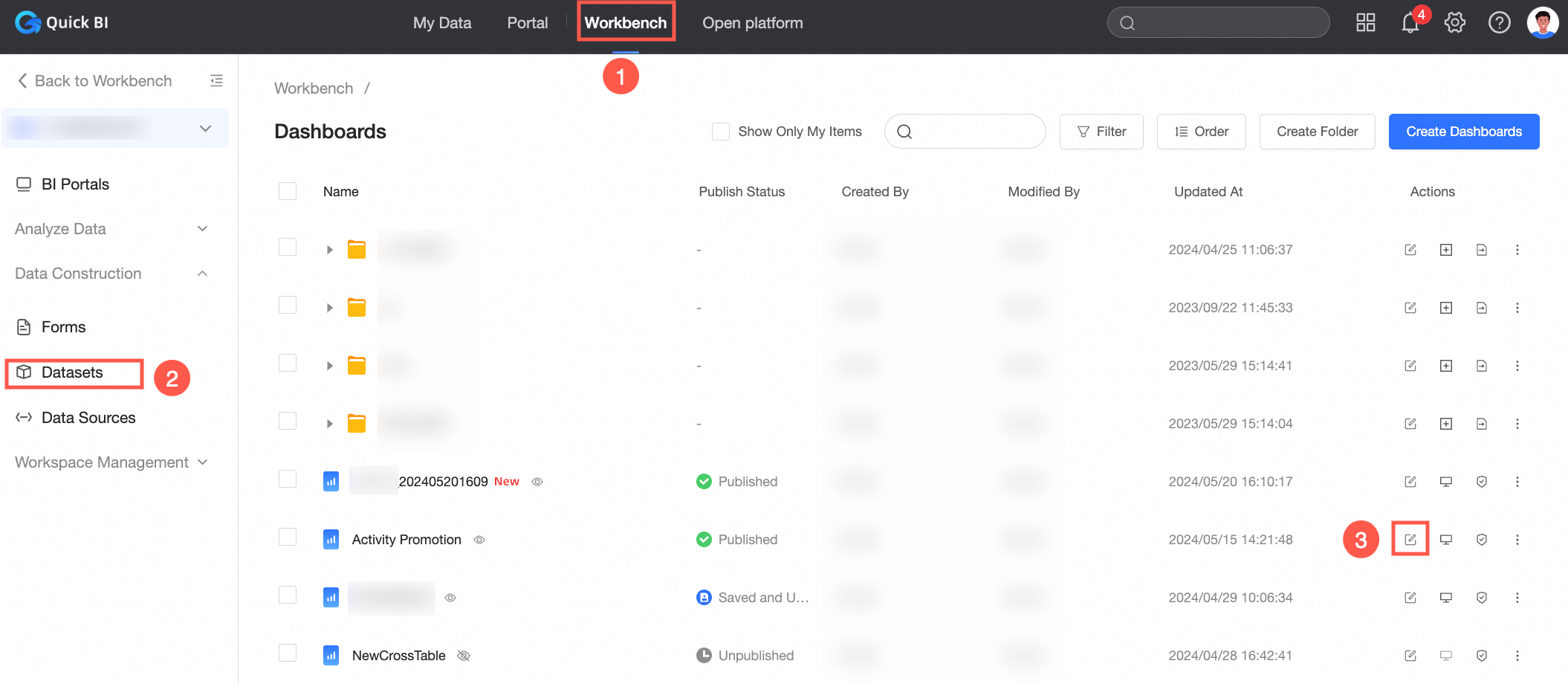The height and width of the screenshot is (684, 1568).
Task: Edit the dashboard updated 2024/04/29 10:06:34
Action: click(x=1410, y=598)
